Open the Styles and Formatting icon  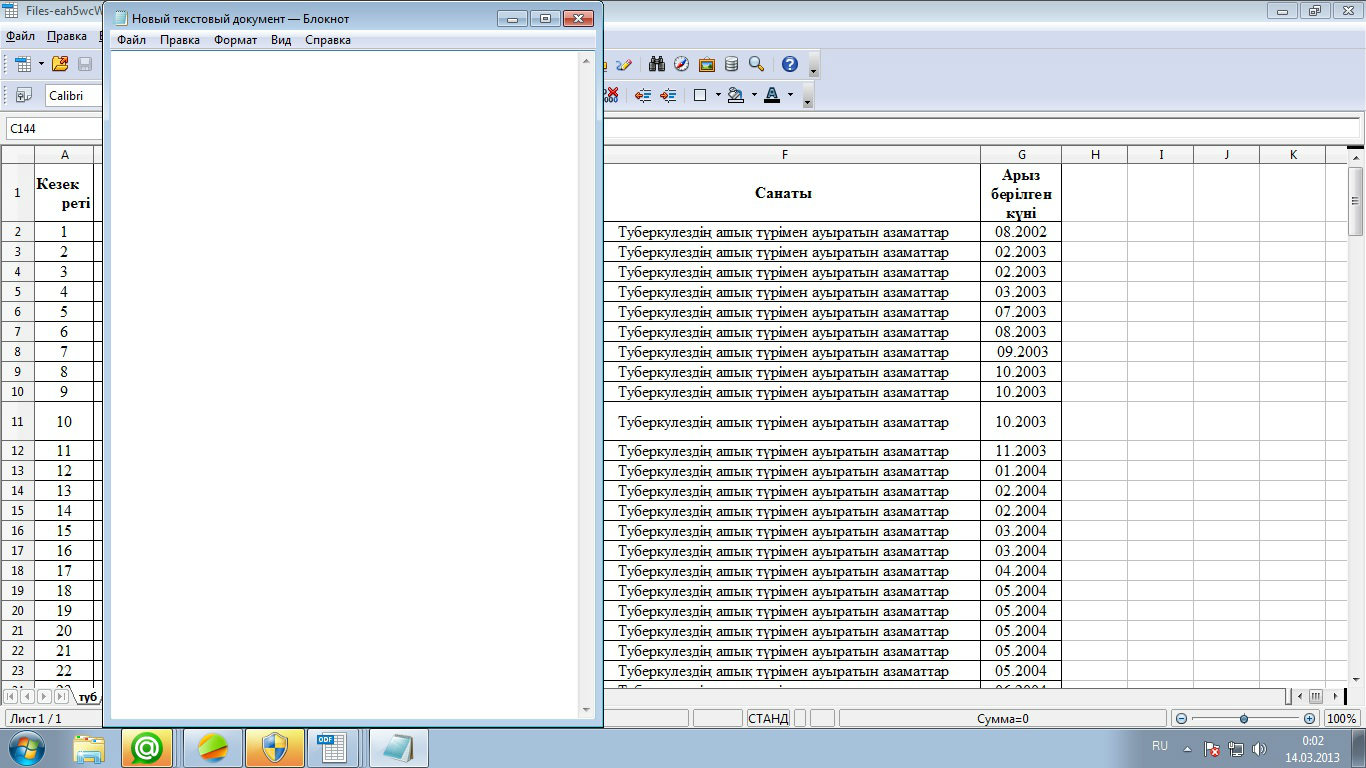[x=23, y=95]
